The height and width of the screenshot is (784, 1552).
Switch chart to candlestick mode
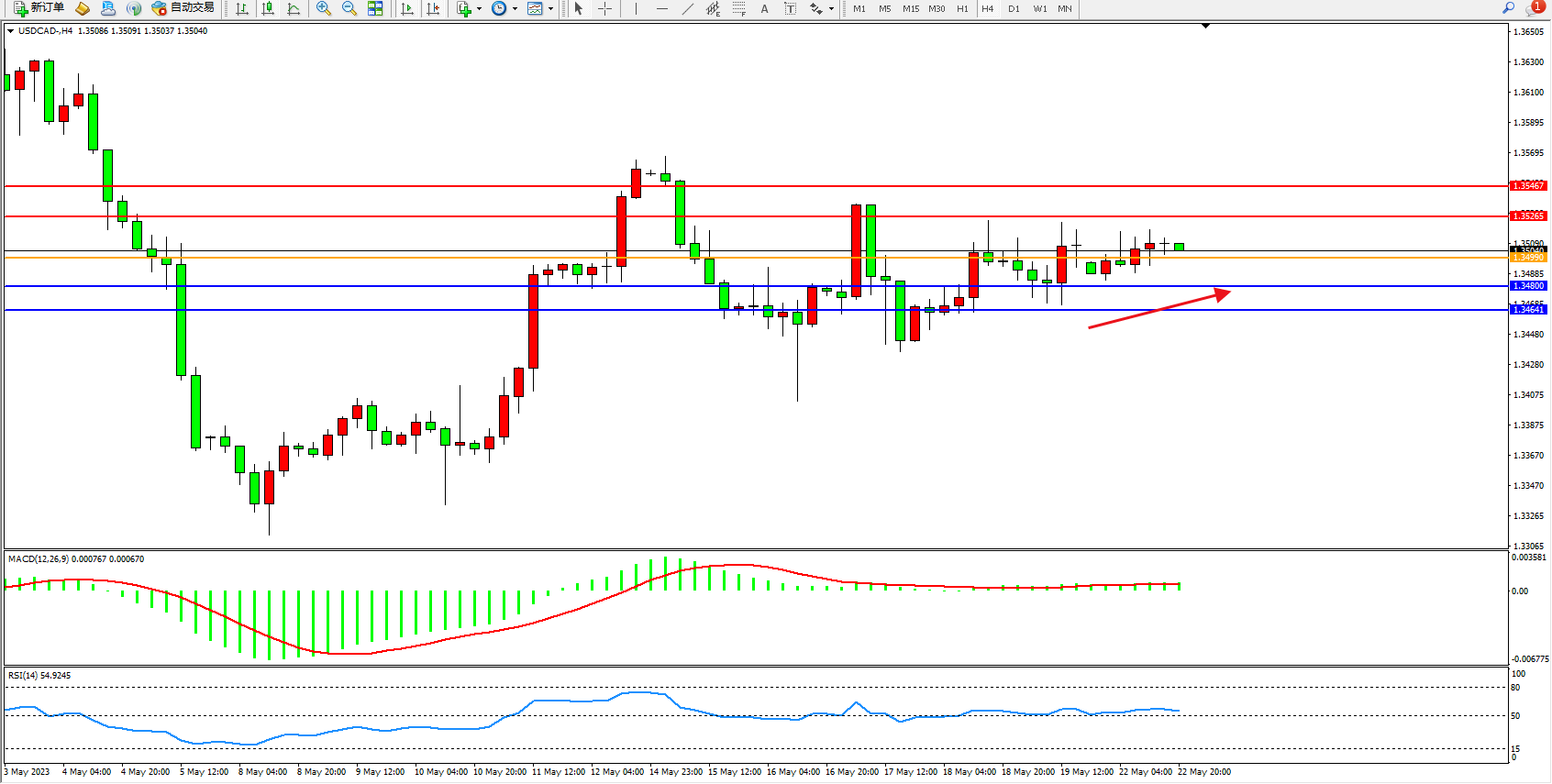click(268, 8)
